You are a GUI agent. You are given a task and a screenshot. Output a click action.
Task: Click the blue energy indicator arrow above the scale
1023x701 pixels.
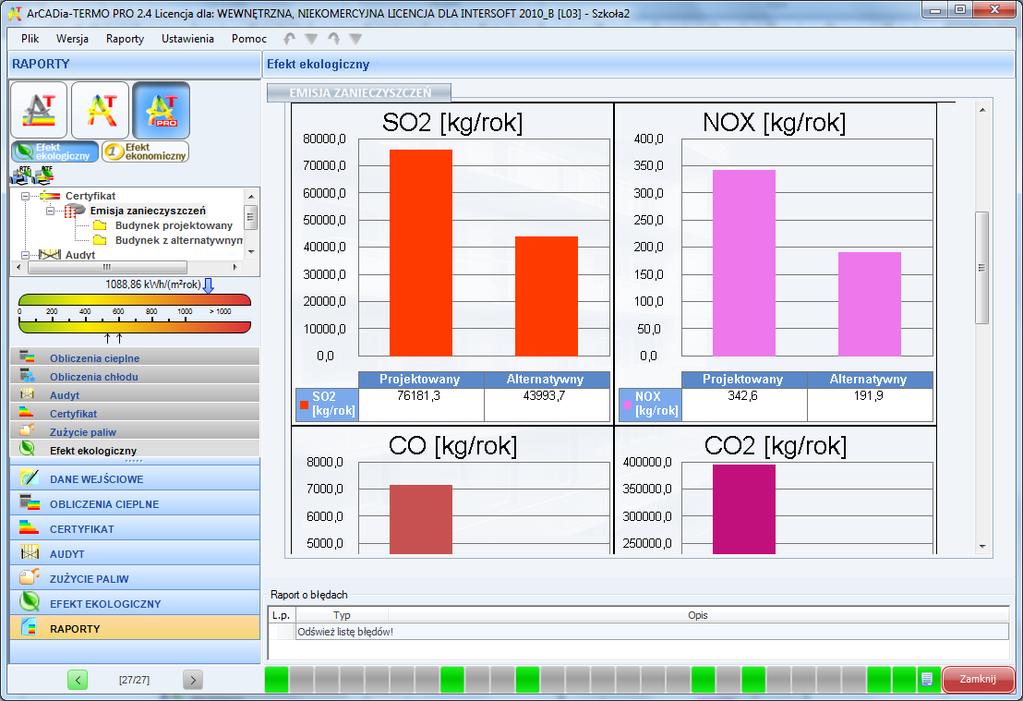208,285
